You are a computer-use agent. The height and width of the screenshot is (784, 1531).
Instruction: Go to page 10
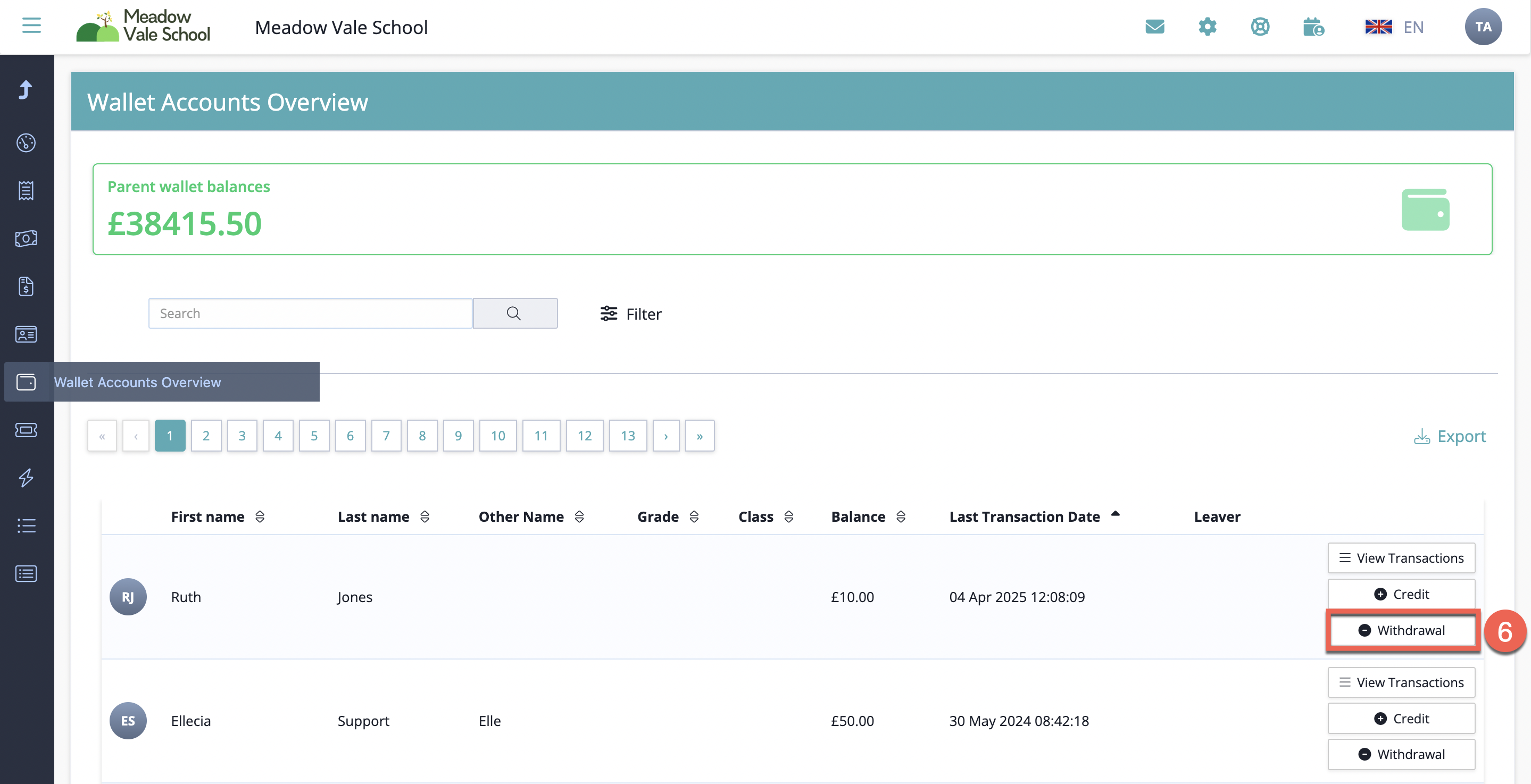498,436
